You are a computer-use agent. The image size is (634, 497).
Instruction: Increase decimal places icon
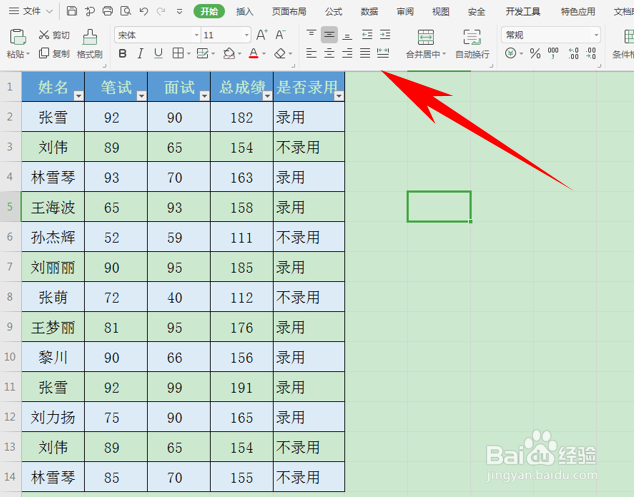[573, 53]
